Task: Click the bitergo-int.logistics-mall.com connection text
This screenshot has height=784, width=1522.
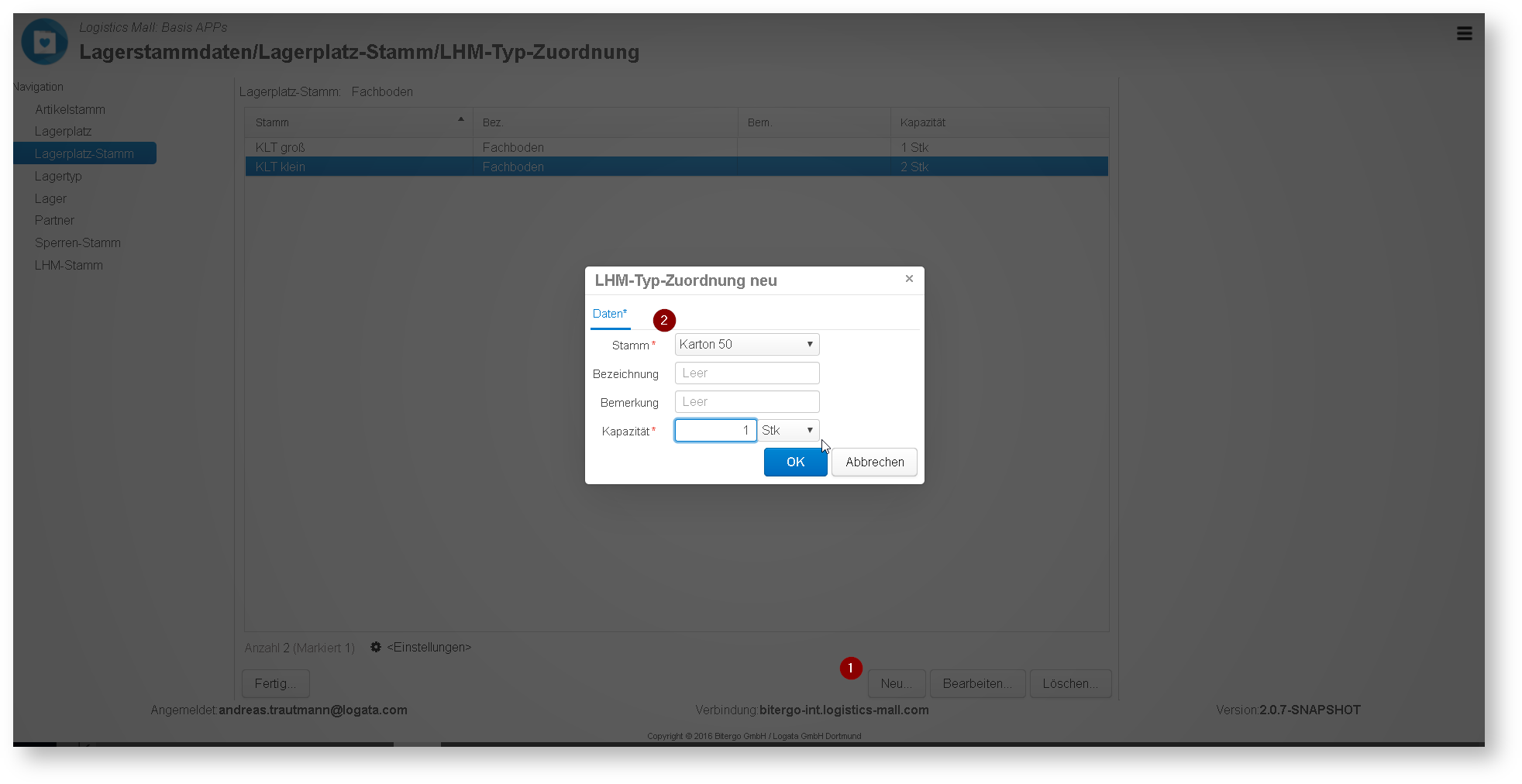Action: (844, 710)
